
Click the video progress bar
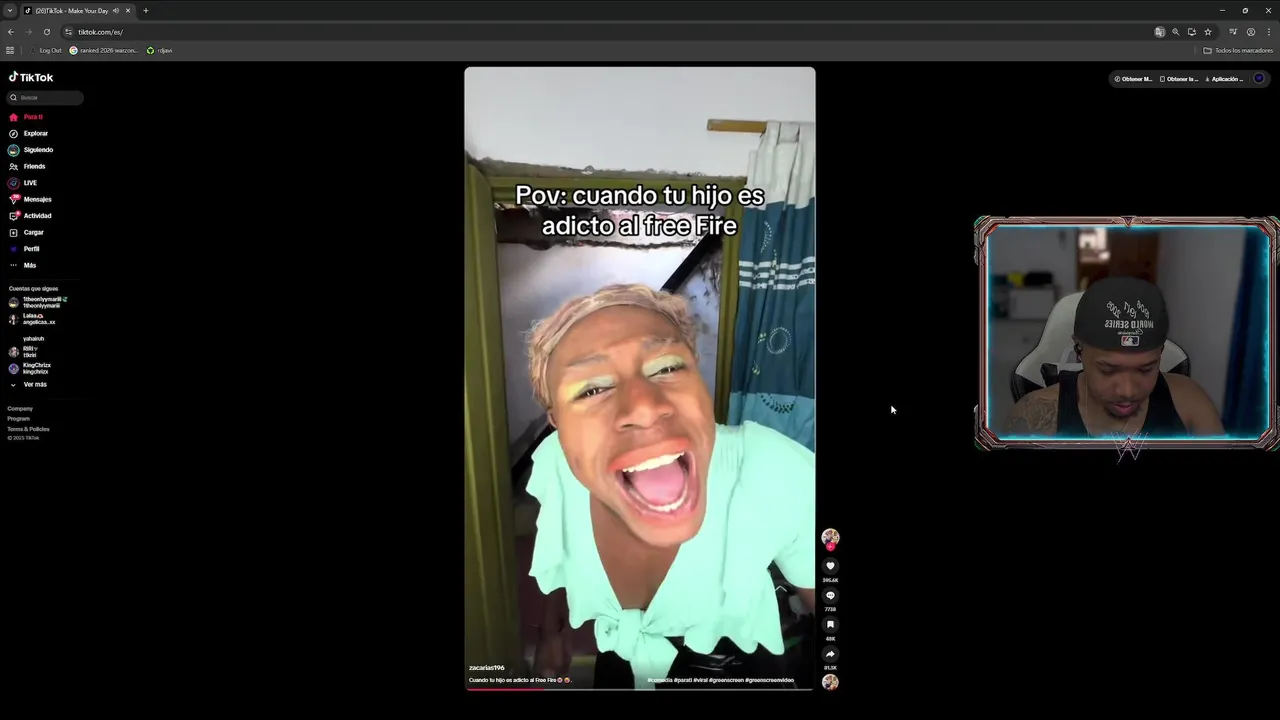[x=640, y=688]
